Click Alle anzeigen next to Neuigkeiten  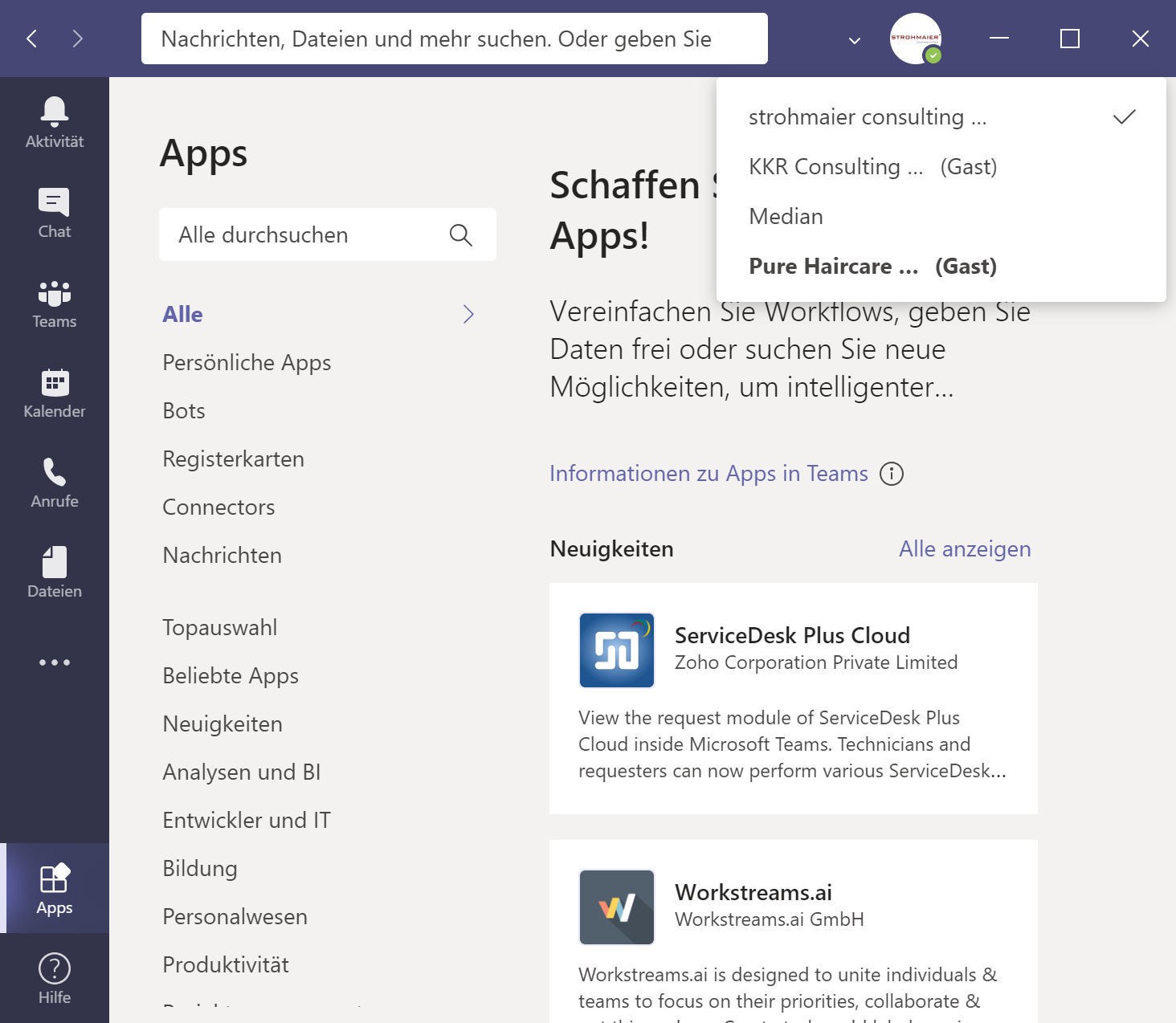(965, 549)
